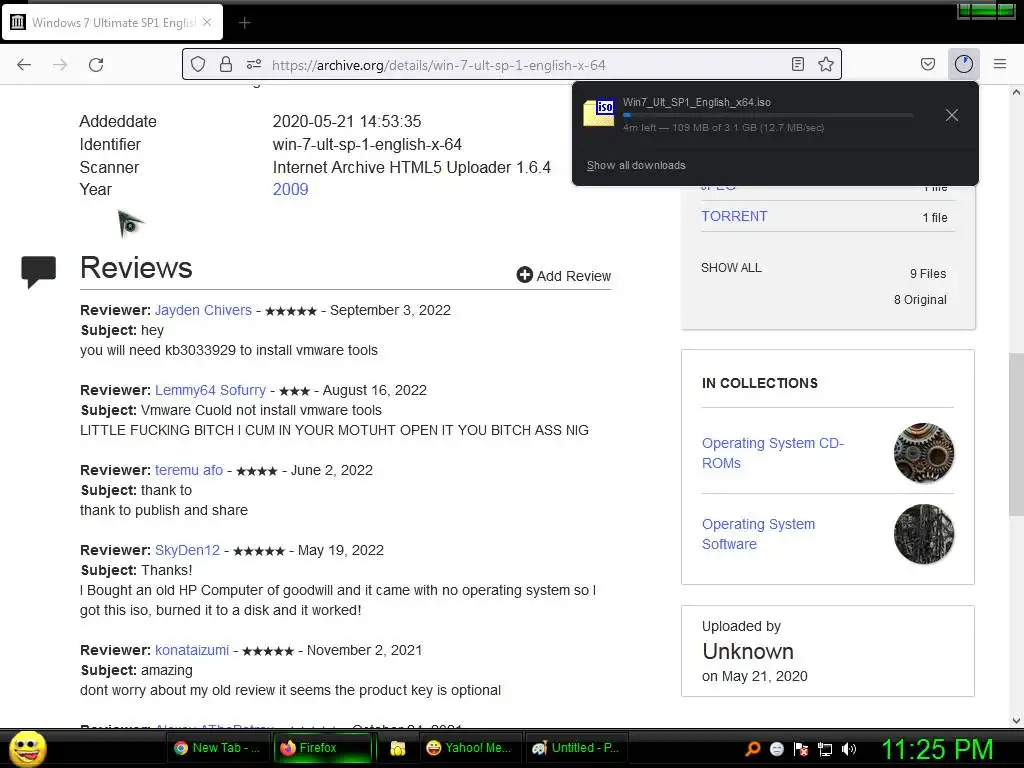Click the download progress bar
The height and width of the screenshot is (768, 1024).
[767, 115]
